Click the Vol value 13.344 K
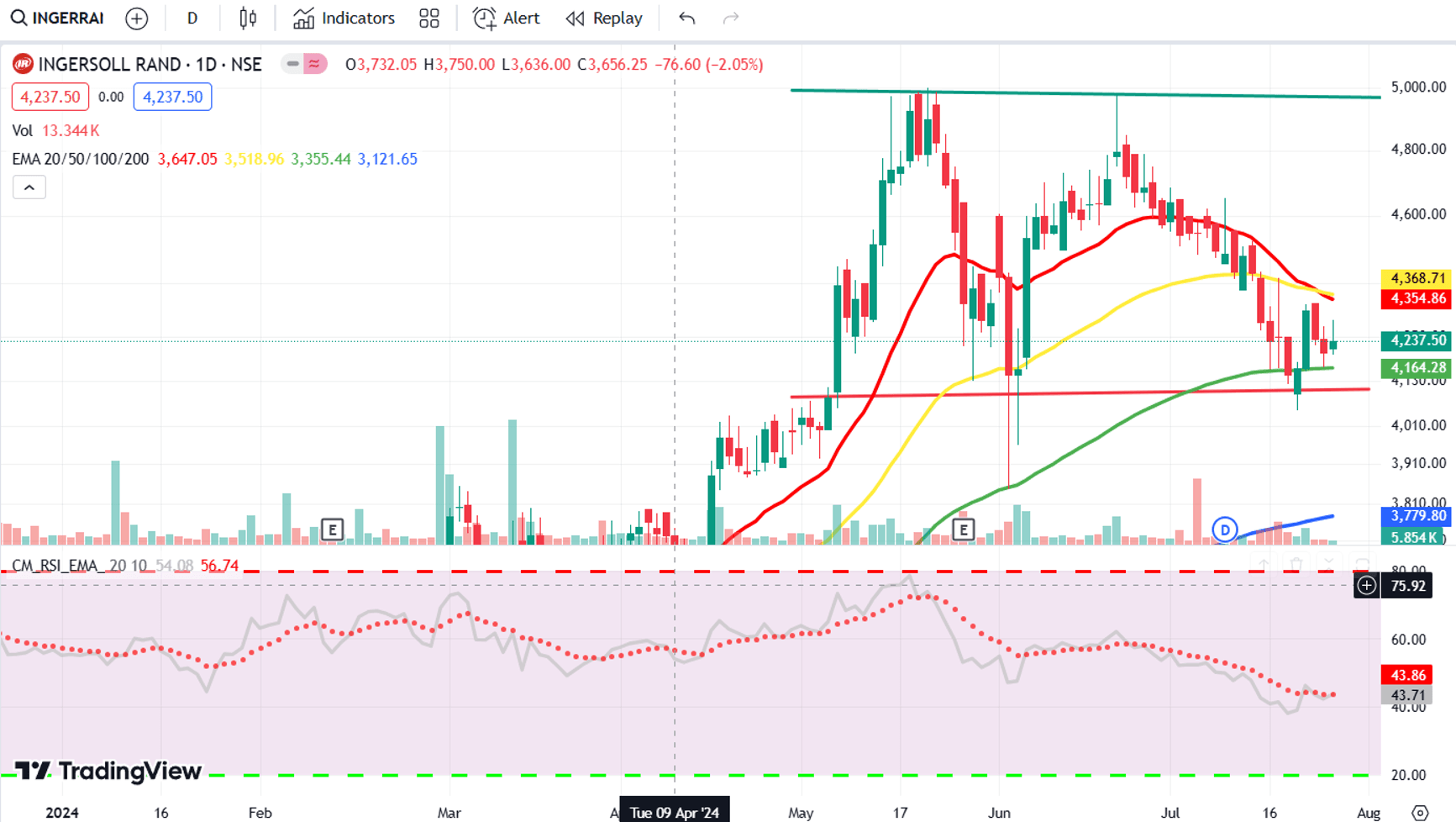1456x822 pixels. coord(71,130)
